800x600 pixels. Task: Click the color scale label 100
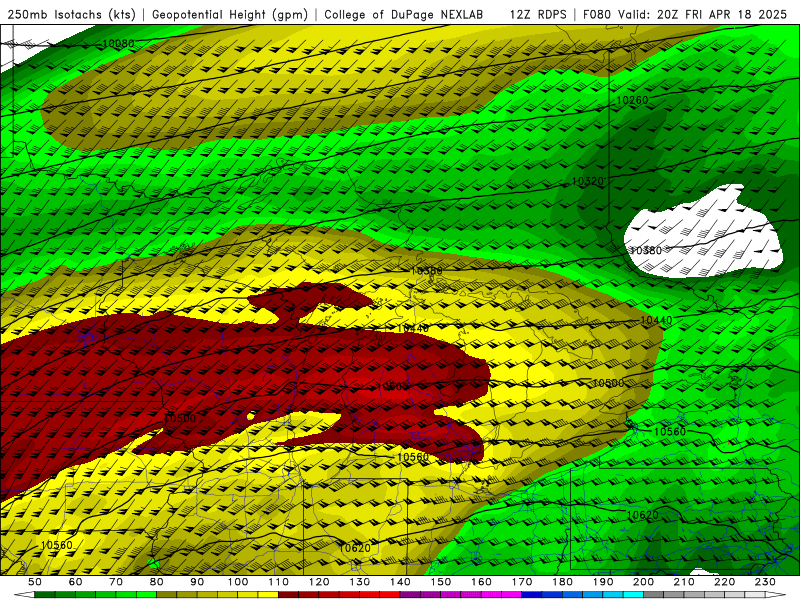point(238,582)
